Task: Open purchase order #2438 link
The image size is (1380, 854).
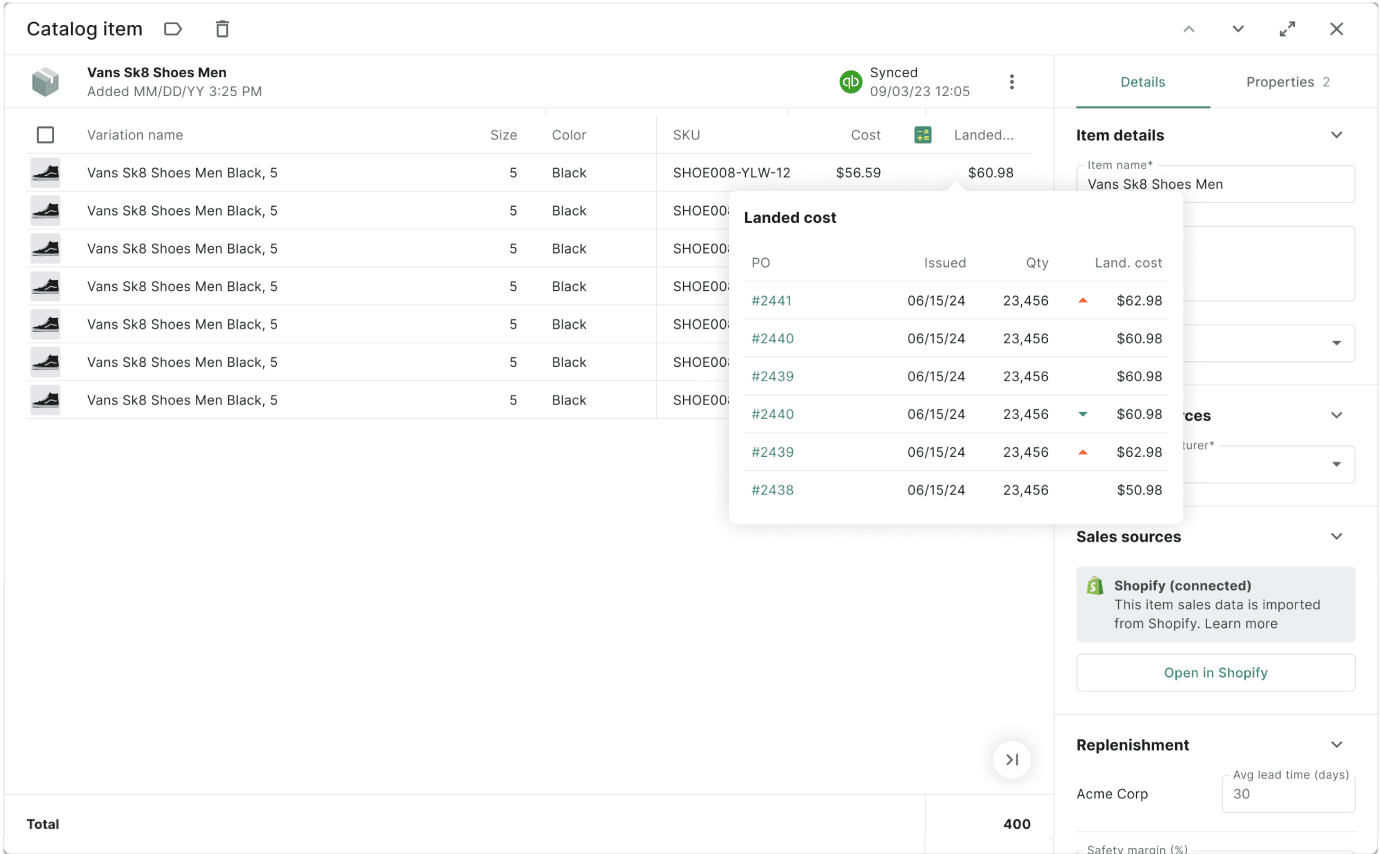Action: [x=772, y=490]
